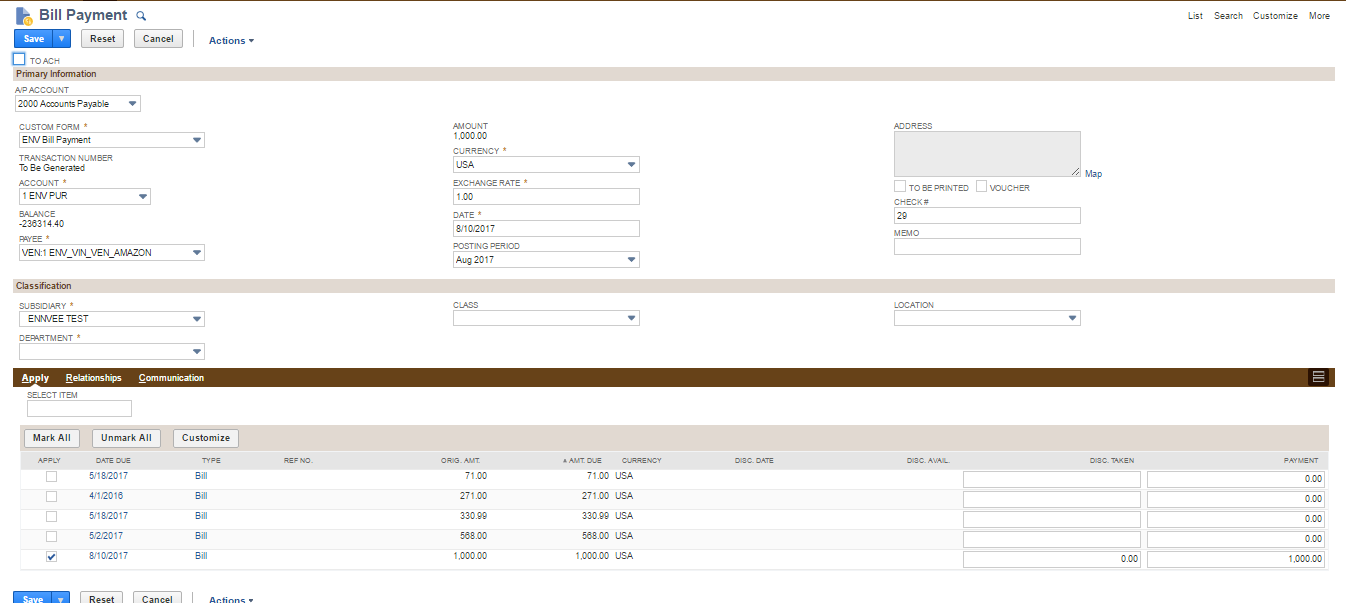
Task: Open the Communication subtab
Action: click(171, 377)
